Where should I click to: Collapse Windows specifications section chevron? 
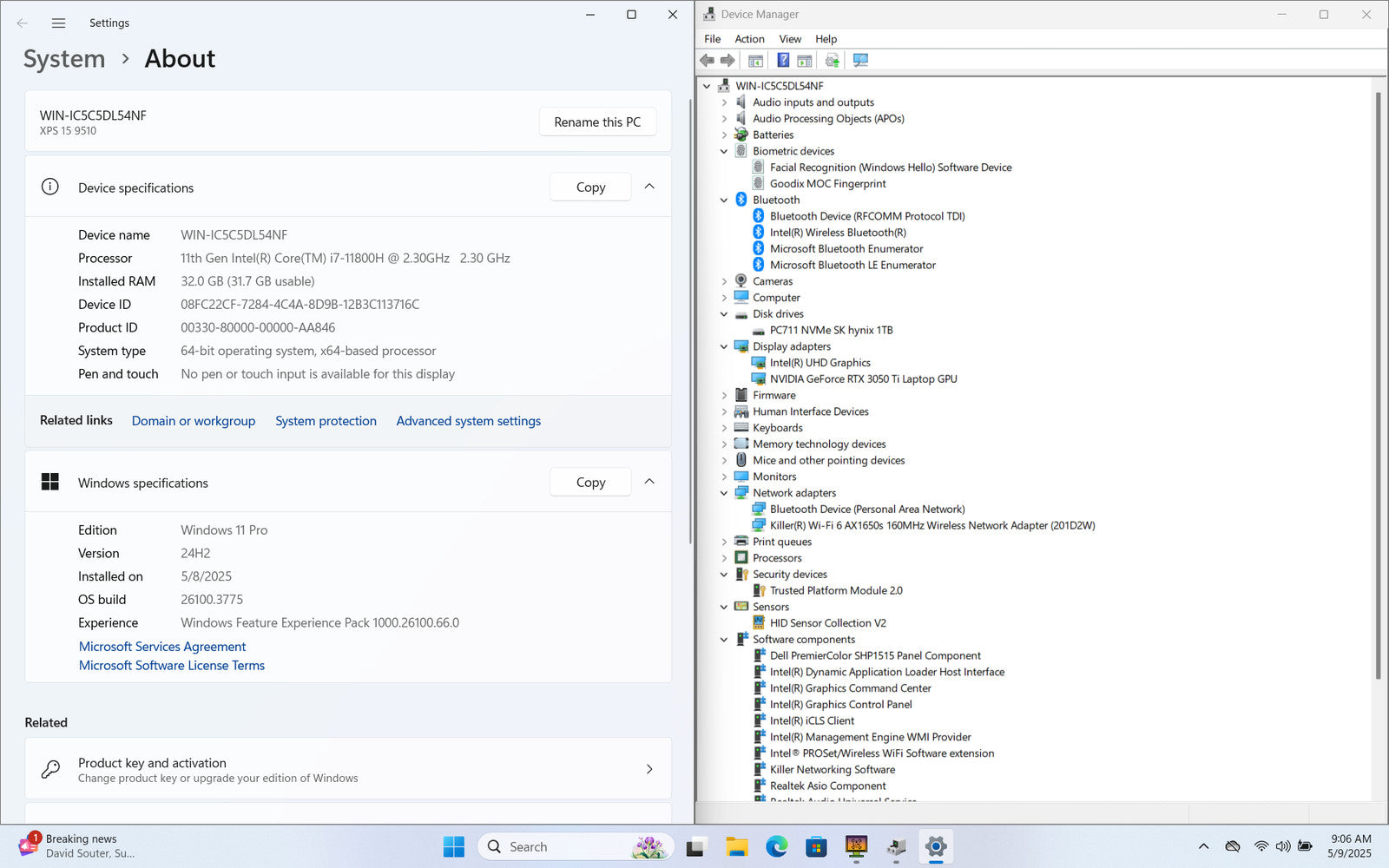click(649, 482)
